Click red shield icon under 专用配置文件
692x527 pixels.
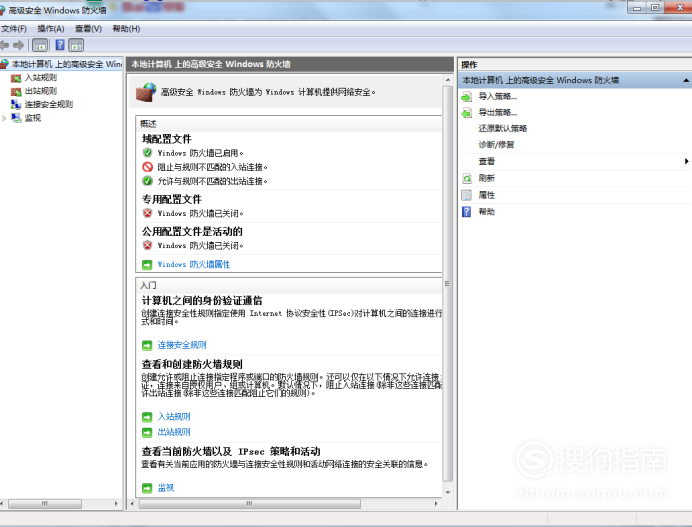(147, 213)
